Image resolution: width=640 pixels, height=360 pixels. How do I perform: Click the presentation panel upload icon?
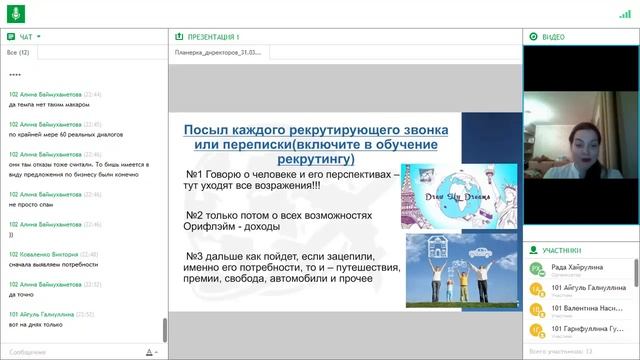point(179,37)
